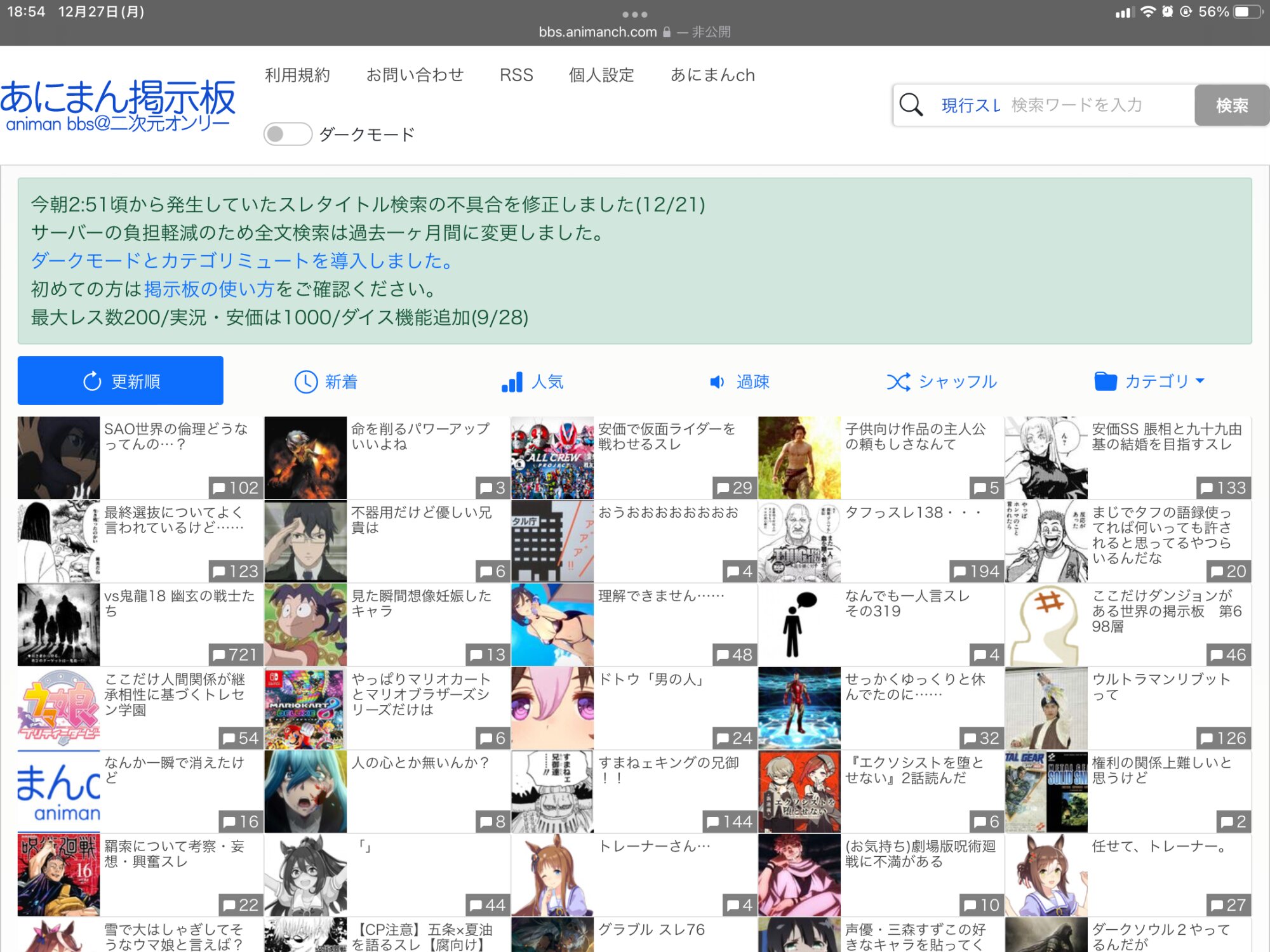Click the magnifying glass search icon
The image size is (1270, 952).
click(911, 105)
